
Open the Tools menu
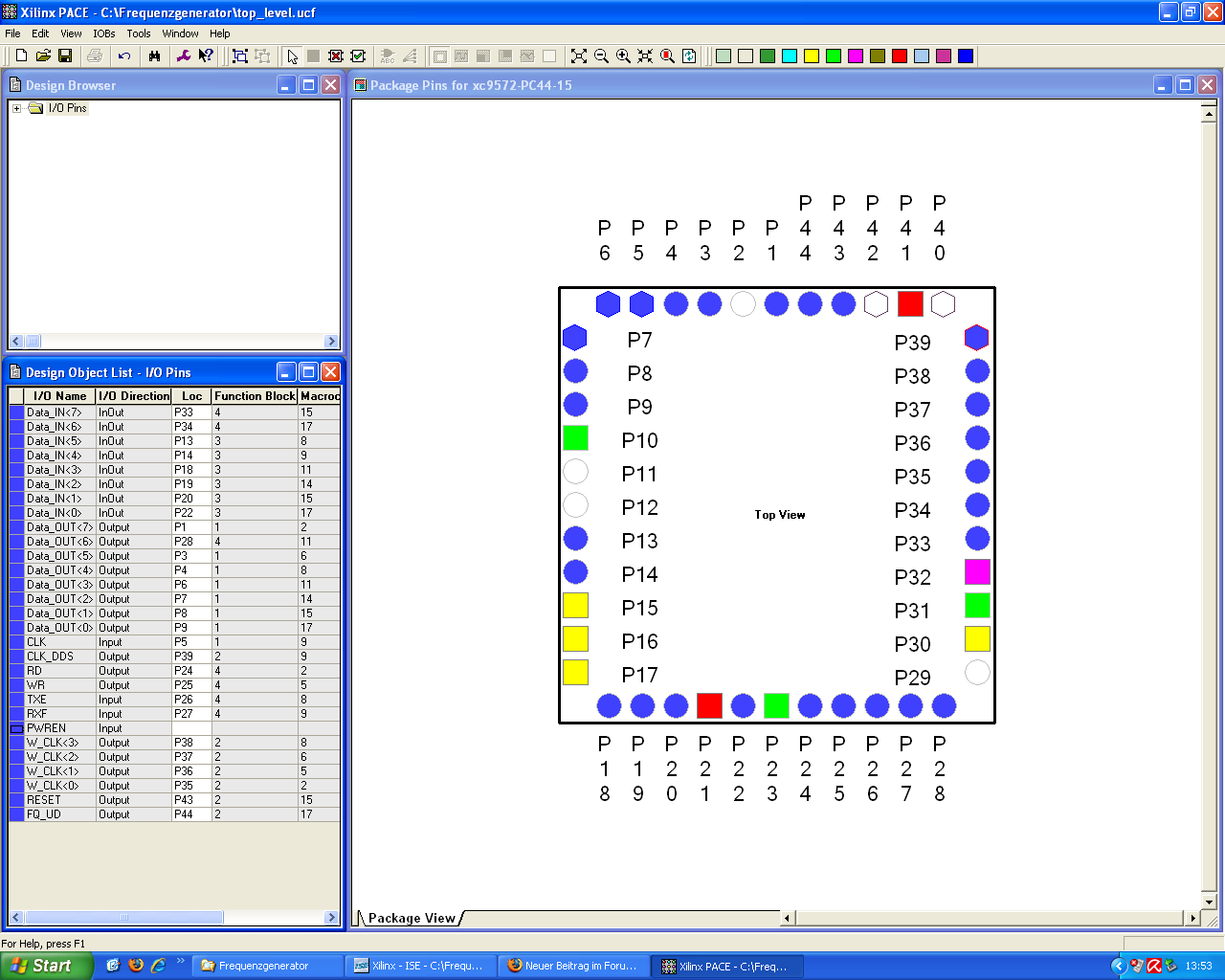coord(139,33)
